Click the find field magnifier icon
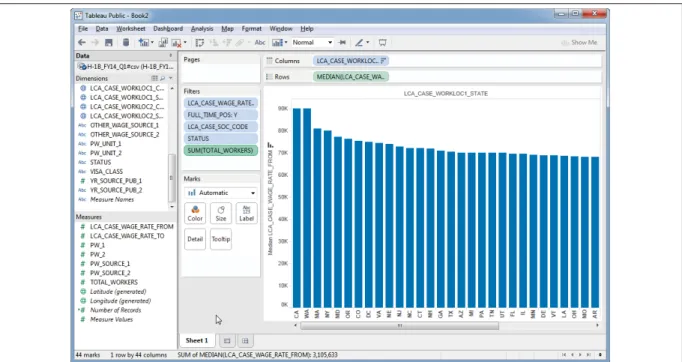Screen dimensions: 682x362 pyautogui.click(x=163, y=78)
